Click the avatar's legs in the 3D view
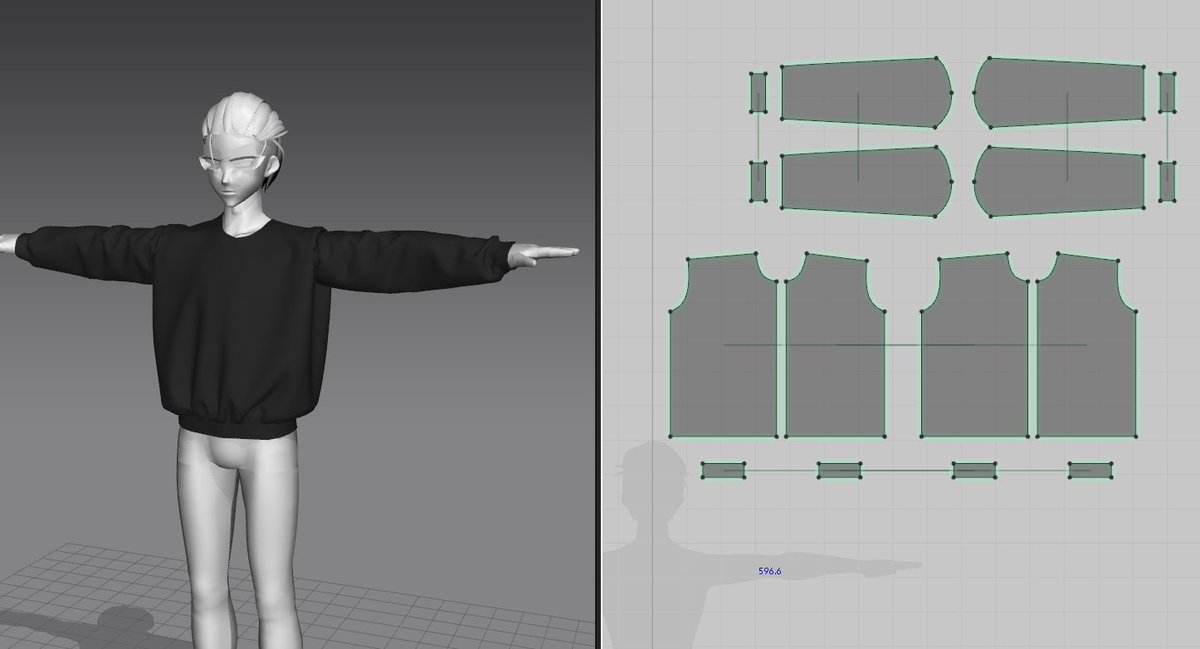This screenshot has width=1200, height=649. click(240, 540)
